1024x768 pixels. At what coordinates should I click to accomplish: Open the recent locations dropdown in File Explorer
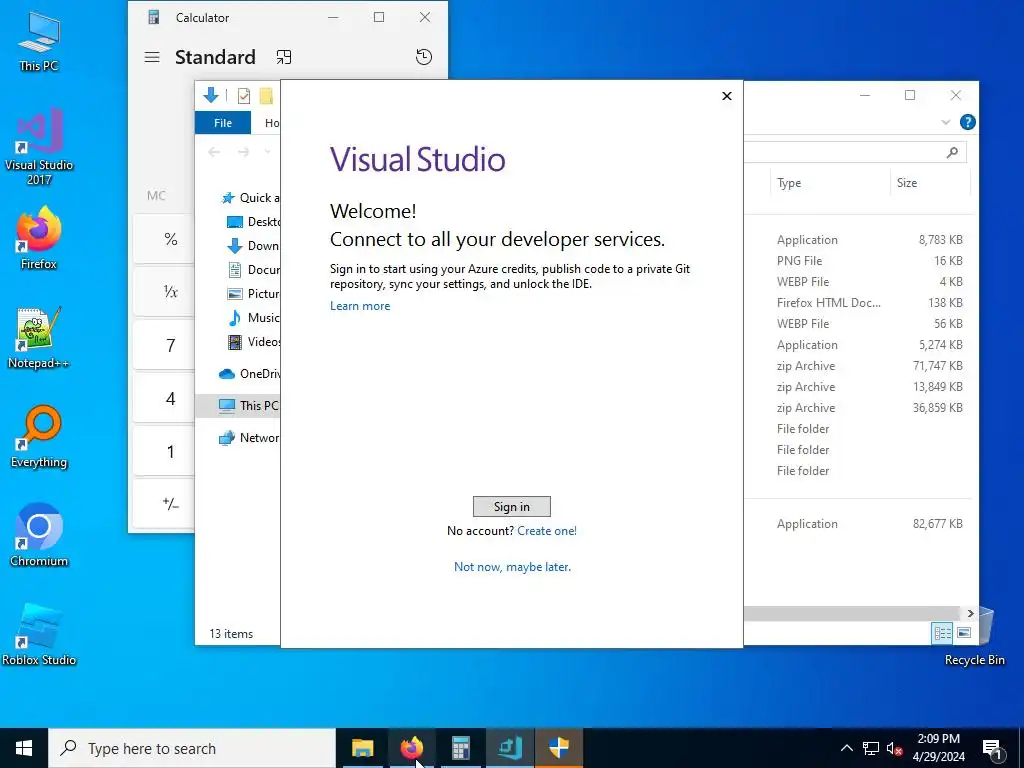[267, 152]
